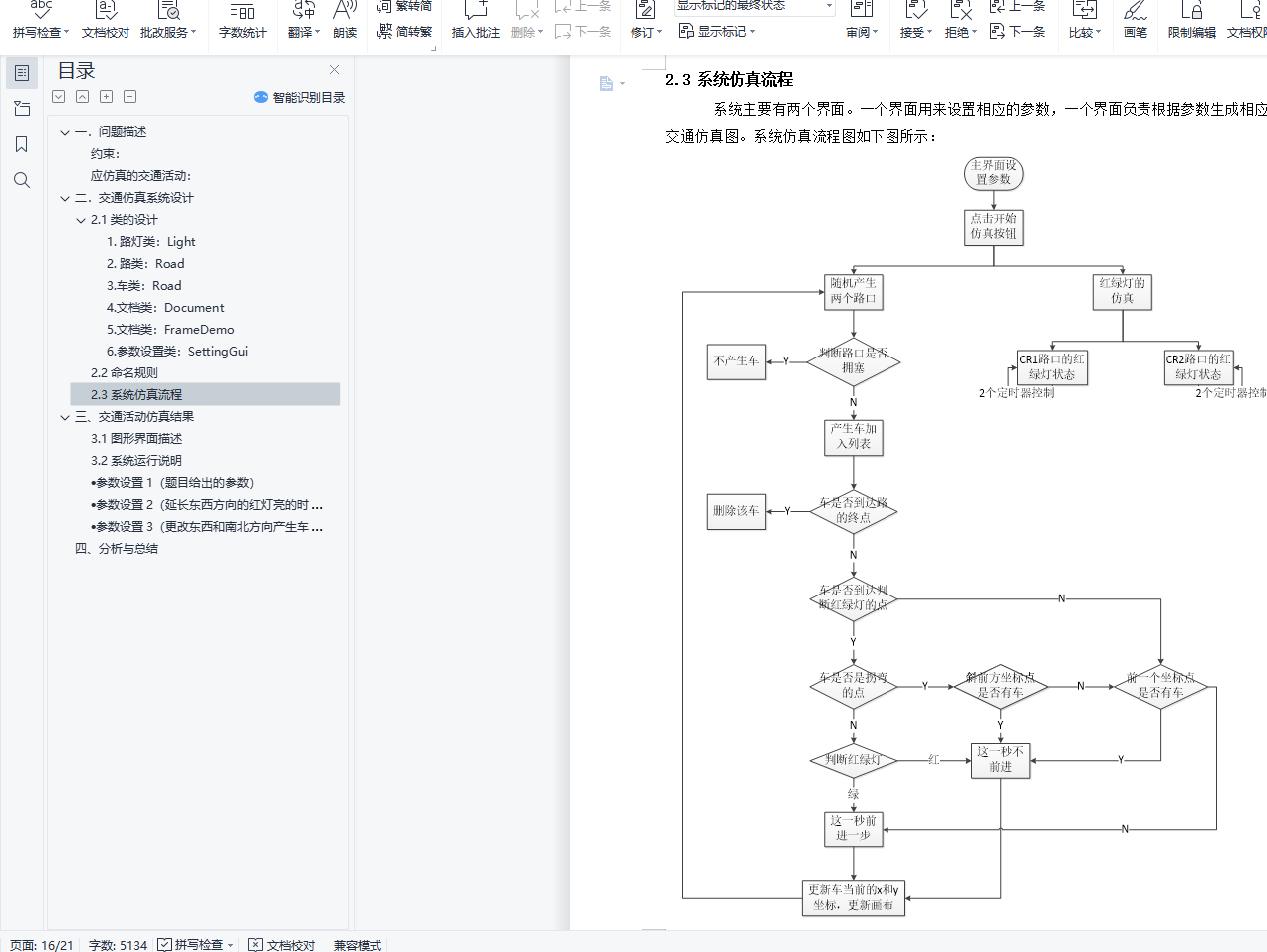Go to 3.1 图形界面描述 in the outline
1267x952 pixels.
click(x=136, y=439)
